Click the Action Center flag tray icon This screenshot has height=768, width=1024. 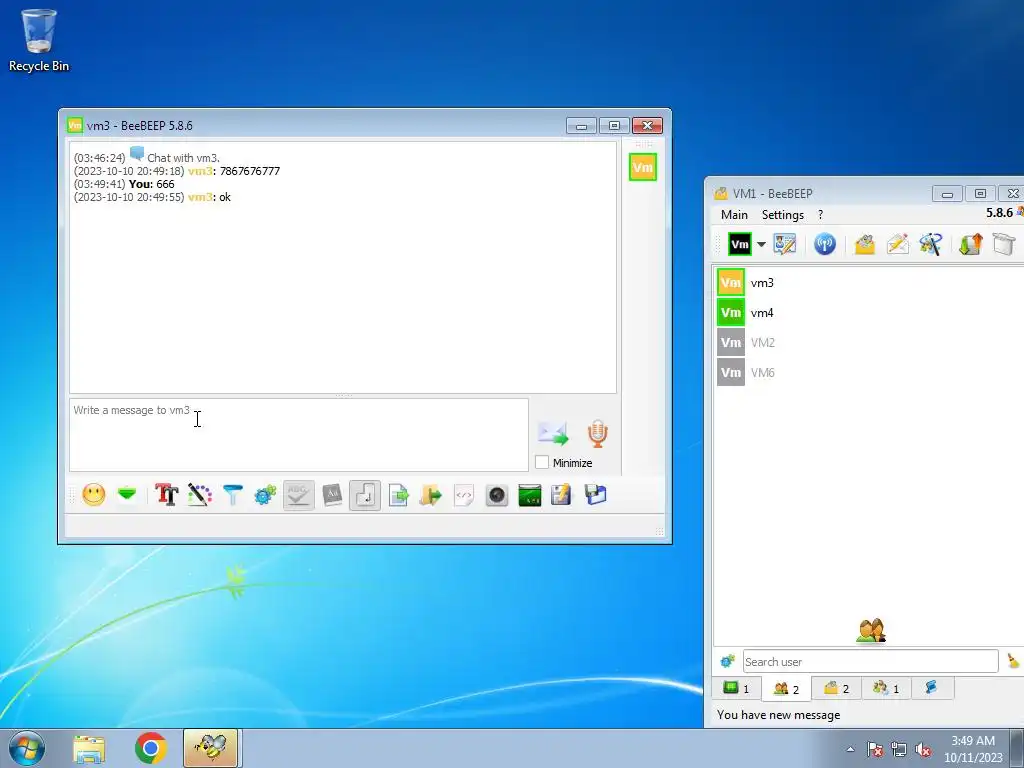coord(874,750)
